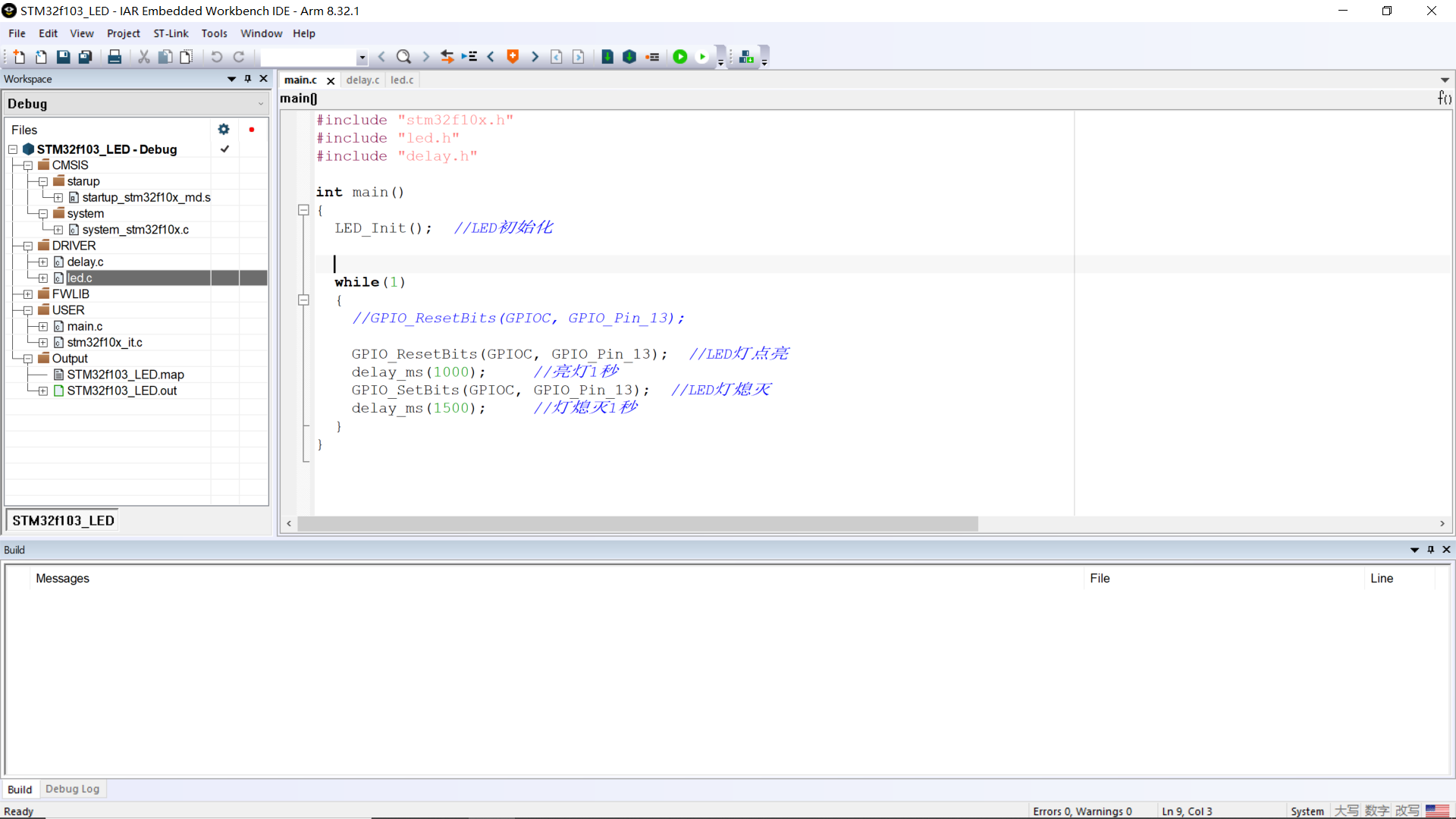Switch to the Debug Log tab

pyautogui.click(x=72, y=789)
